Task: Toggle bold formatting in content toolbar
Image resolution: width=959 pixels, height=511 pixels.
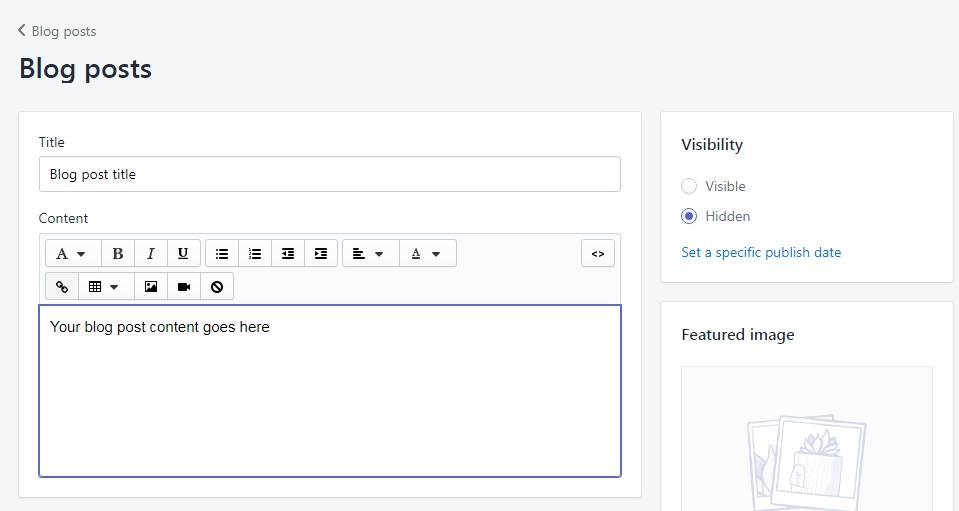Action: pyautogui.click(x=117, y=253)
